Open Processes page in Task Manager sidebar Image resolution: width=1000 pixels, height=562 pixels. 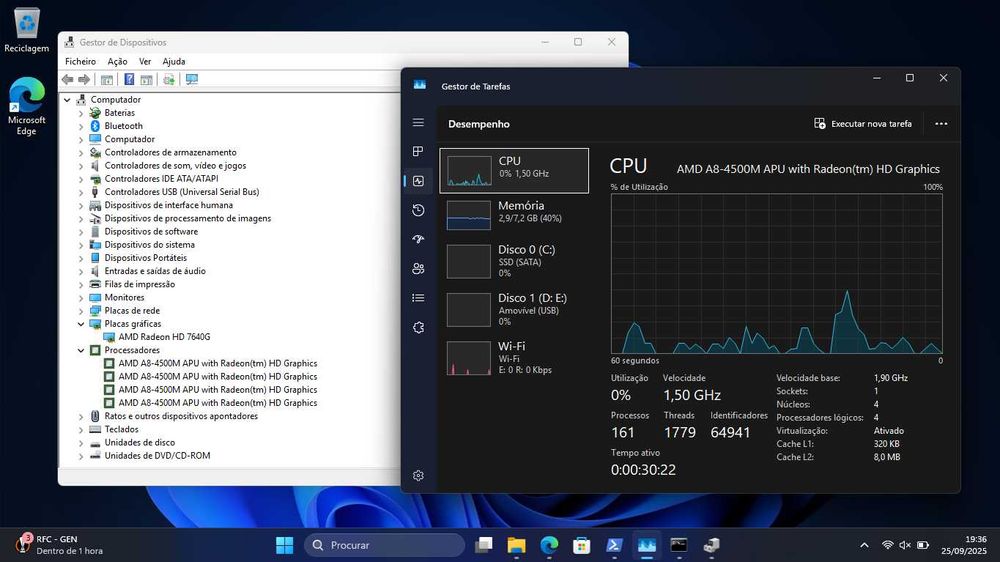(418, 151)
